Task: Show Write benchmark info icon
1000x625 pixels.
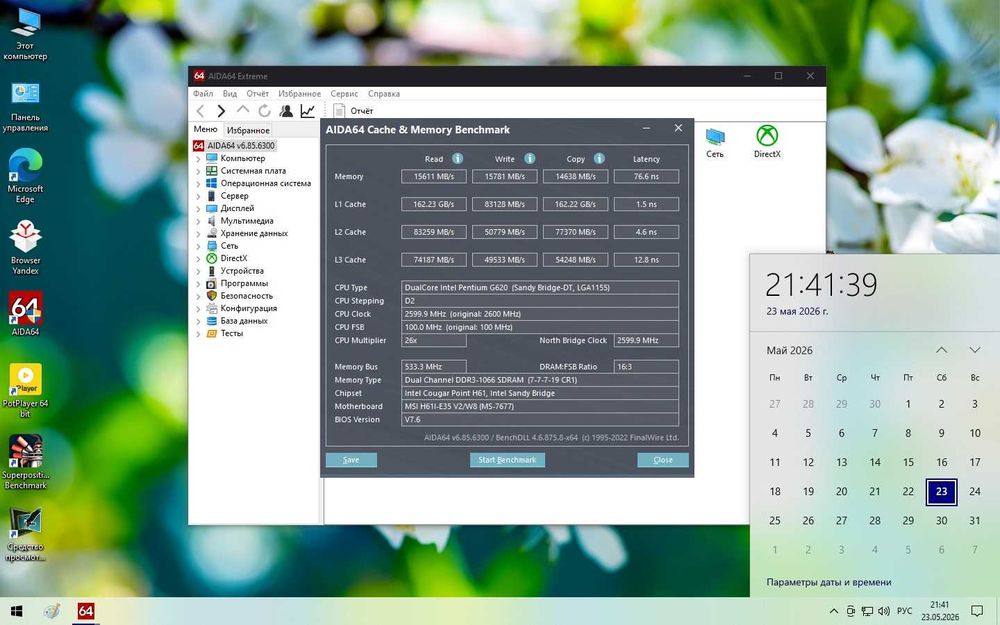Action: click(x=529, y=158)
